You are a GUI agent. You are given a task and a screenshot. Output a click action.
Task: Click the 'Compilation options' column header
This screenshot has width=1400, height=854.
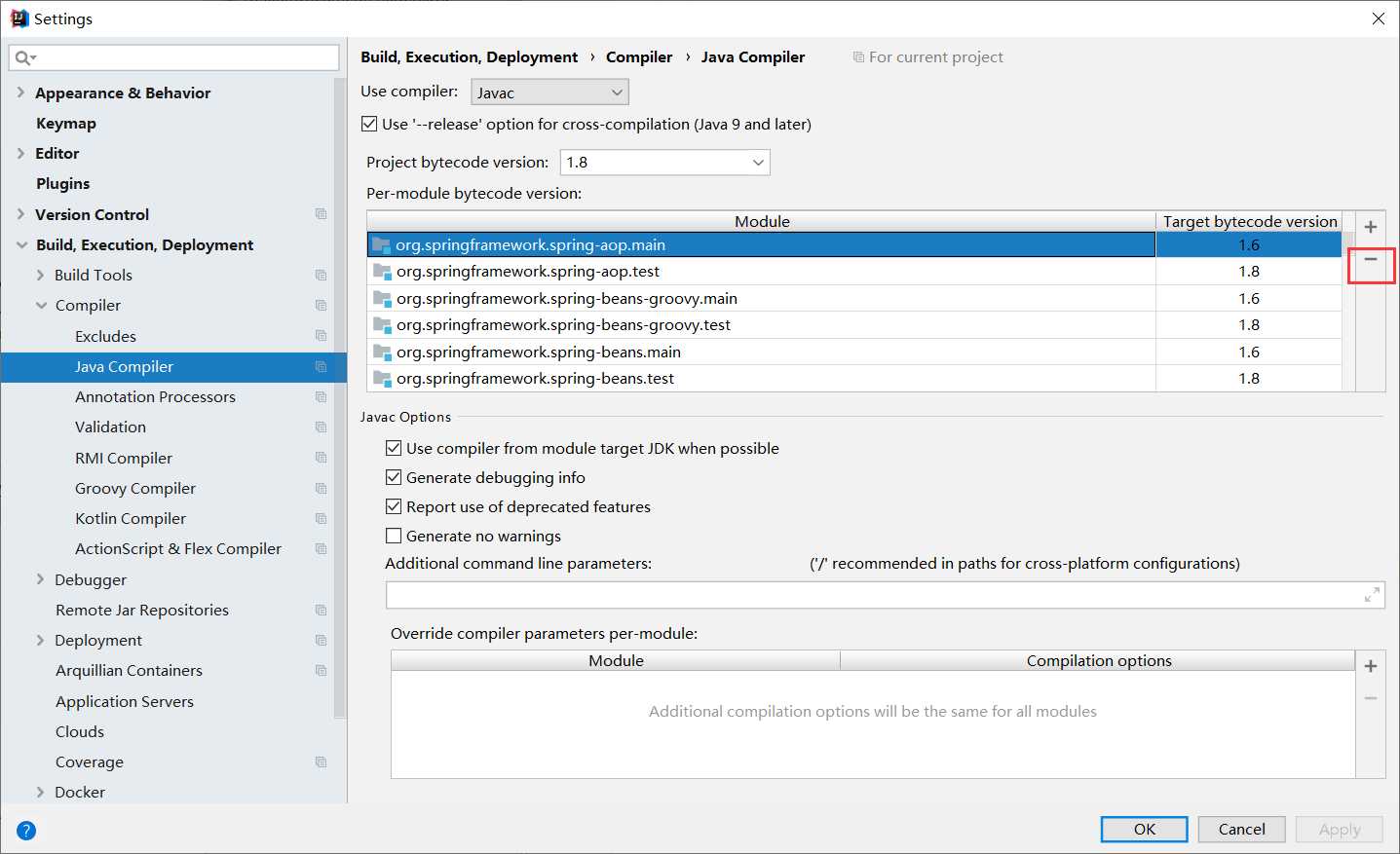click(x=1098, y=661)
